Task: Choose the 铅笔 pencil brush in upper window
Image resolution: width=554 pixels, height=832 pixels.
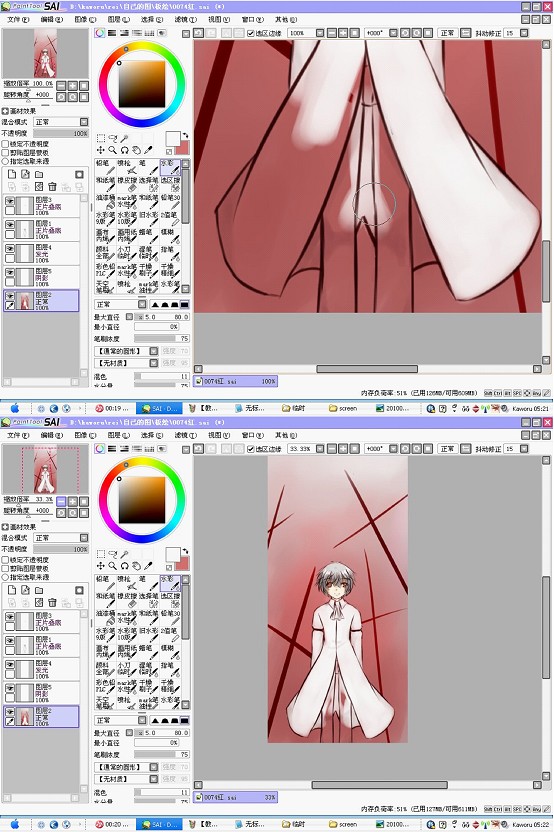Action: point(105,167)
